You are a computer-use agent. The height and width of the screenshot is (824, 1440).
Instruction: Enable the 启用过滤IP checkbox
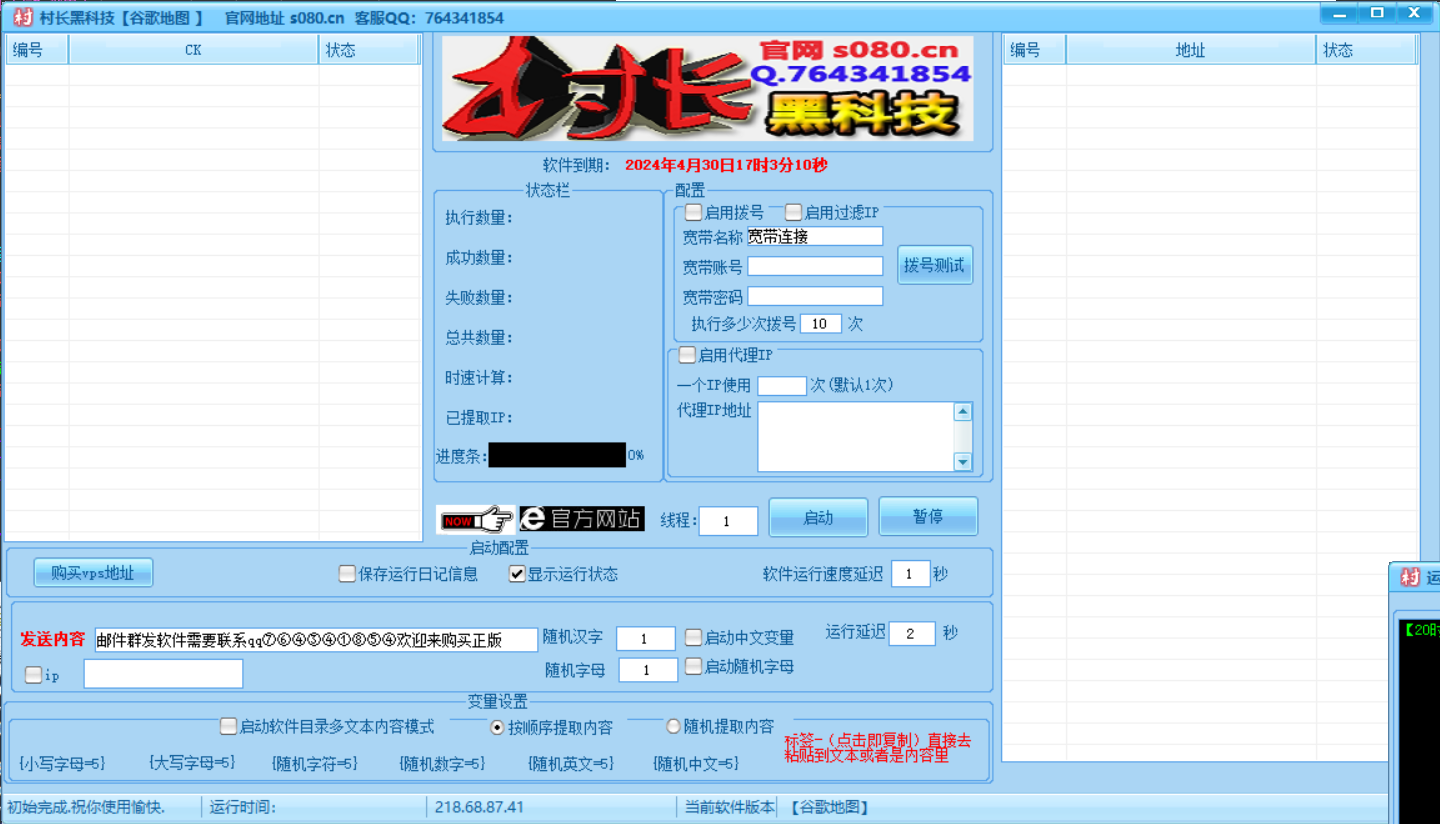pos(793,212)
